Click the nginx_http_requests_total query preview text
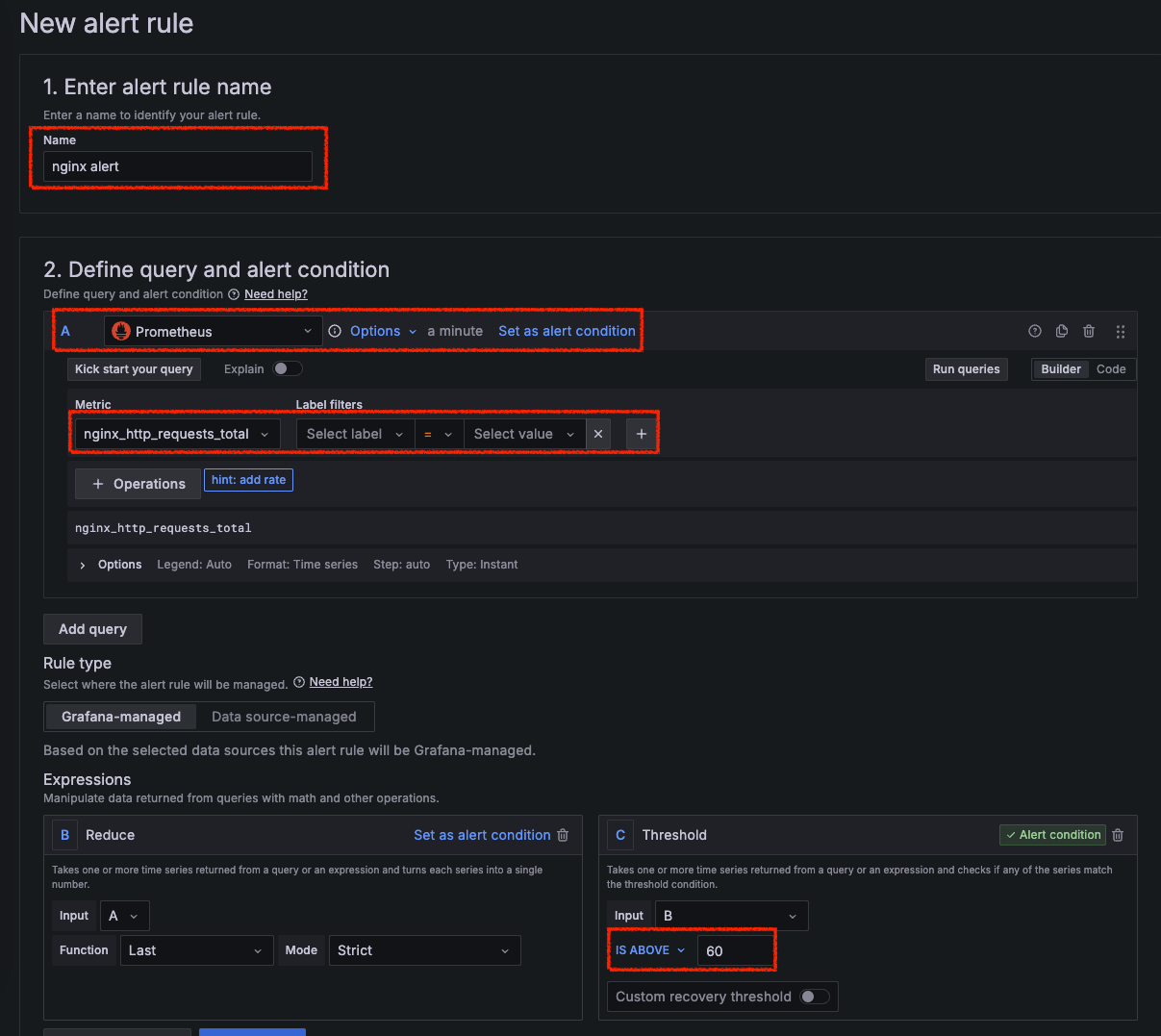The image size is (1161, 1036). tap(164, 528)
